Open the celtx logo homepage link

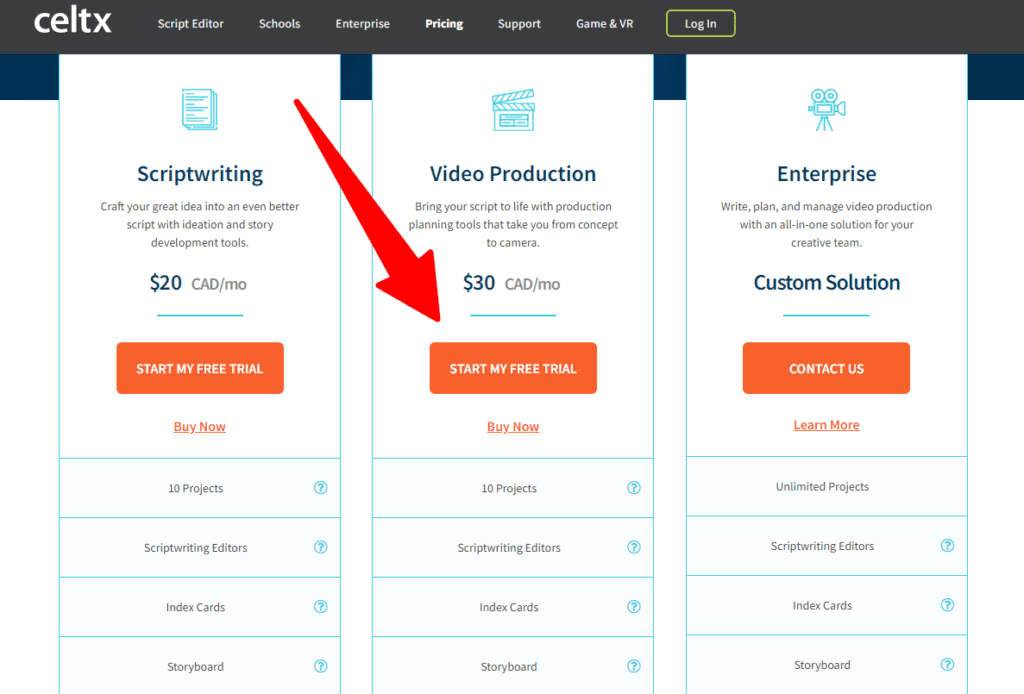point(72,22)
